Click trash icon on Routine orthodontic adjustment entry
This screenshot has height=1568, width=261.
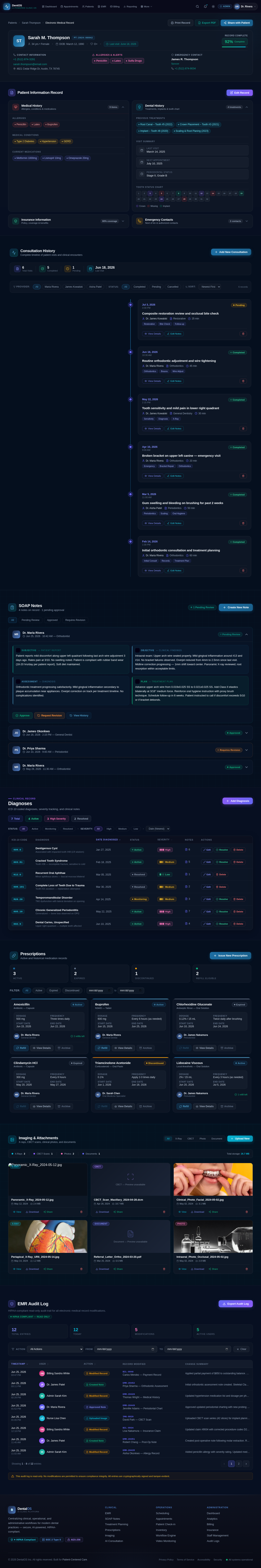coord(243,381)
